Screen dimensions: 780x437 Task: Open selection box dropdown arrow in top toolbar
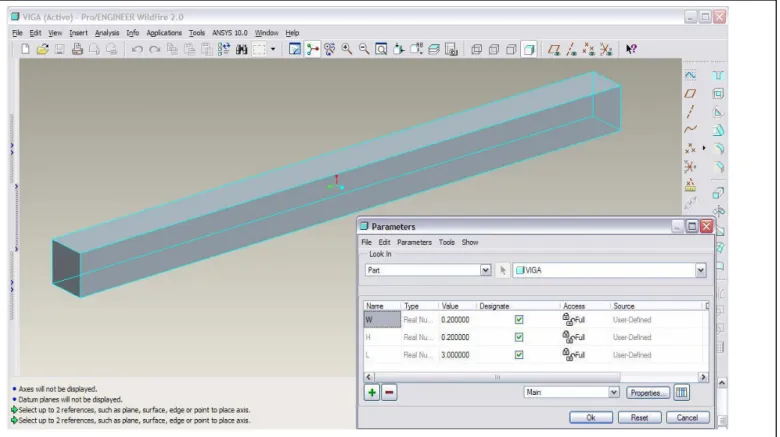273,49
